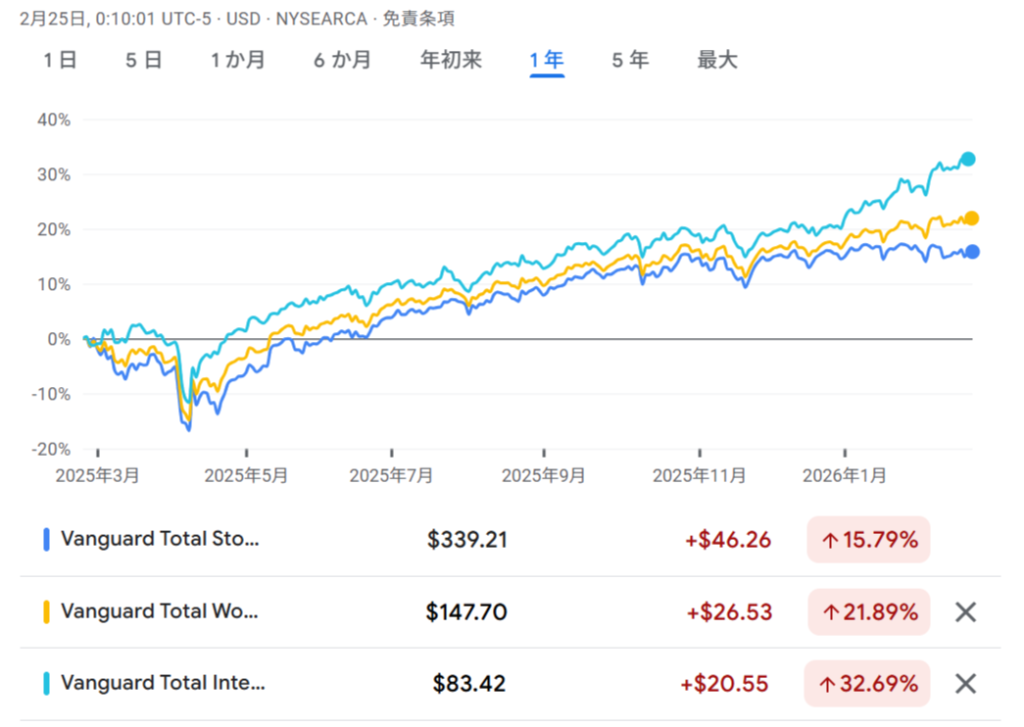Remove Vanguard Total International row with X
The height and width of the screenshot is (727, 1024).
[965, 684]
